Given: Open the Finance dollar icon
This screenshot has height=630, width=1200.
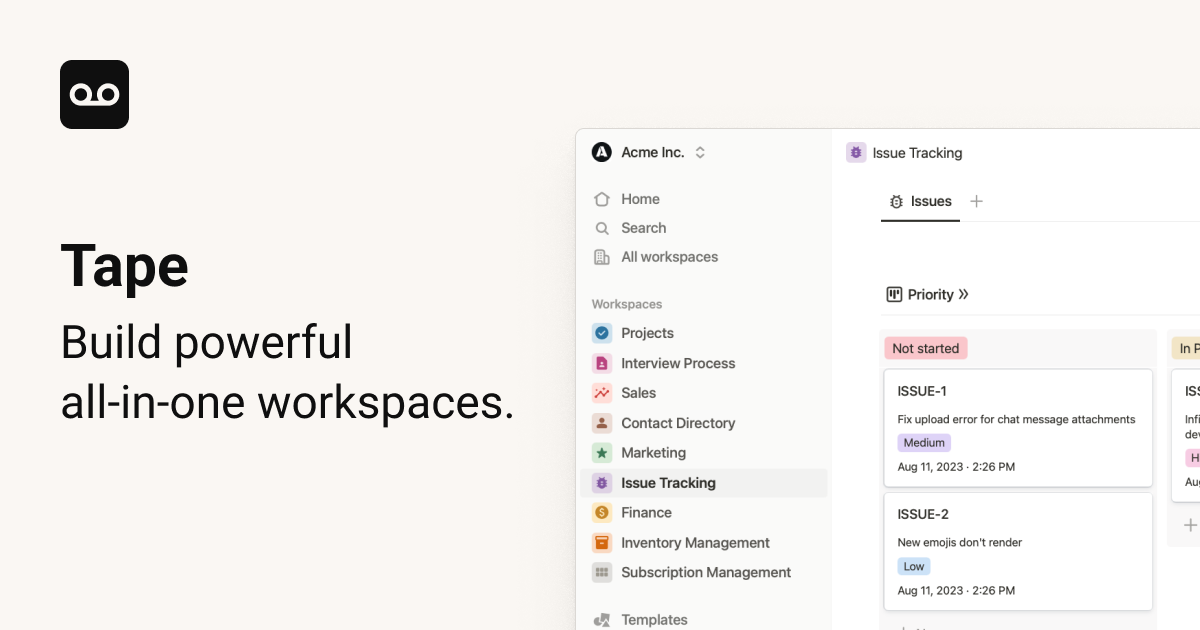Looking at the screenshot, I should [601, 513].
